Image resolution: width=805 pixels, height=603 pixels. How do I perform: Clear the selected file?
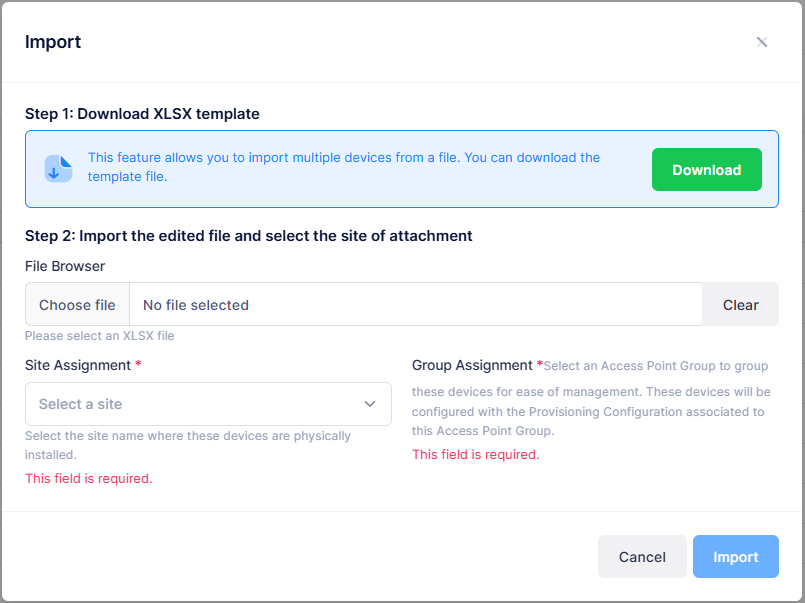(x=740, y=305)
